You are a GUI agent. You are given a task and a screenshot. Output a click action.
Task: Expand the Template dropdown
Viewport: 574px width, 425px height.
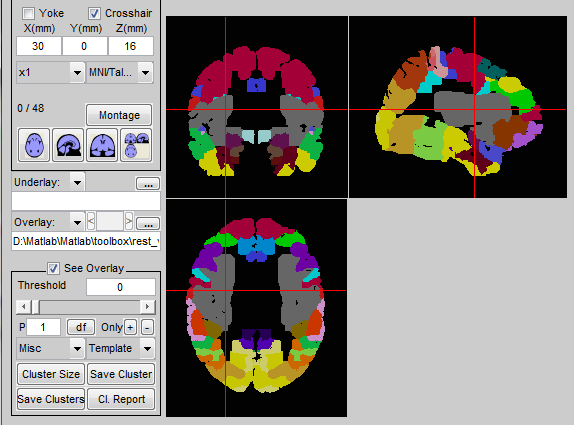click(121, 348)
